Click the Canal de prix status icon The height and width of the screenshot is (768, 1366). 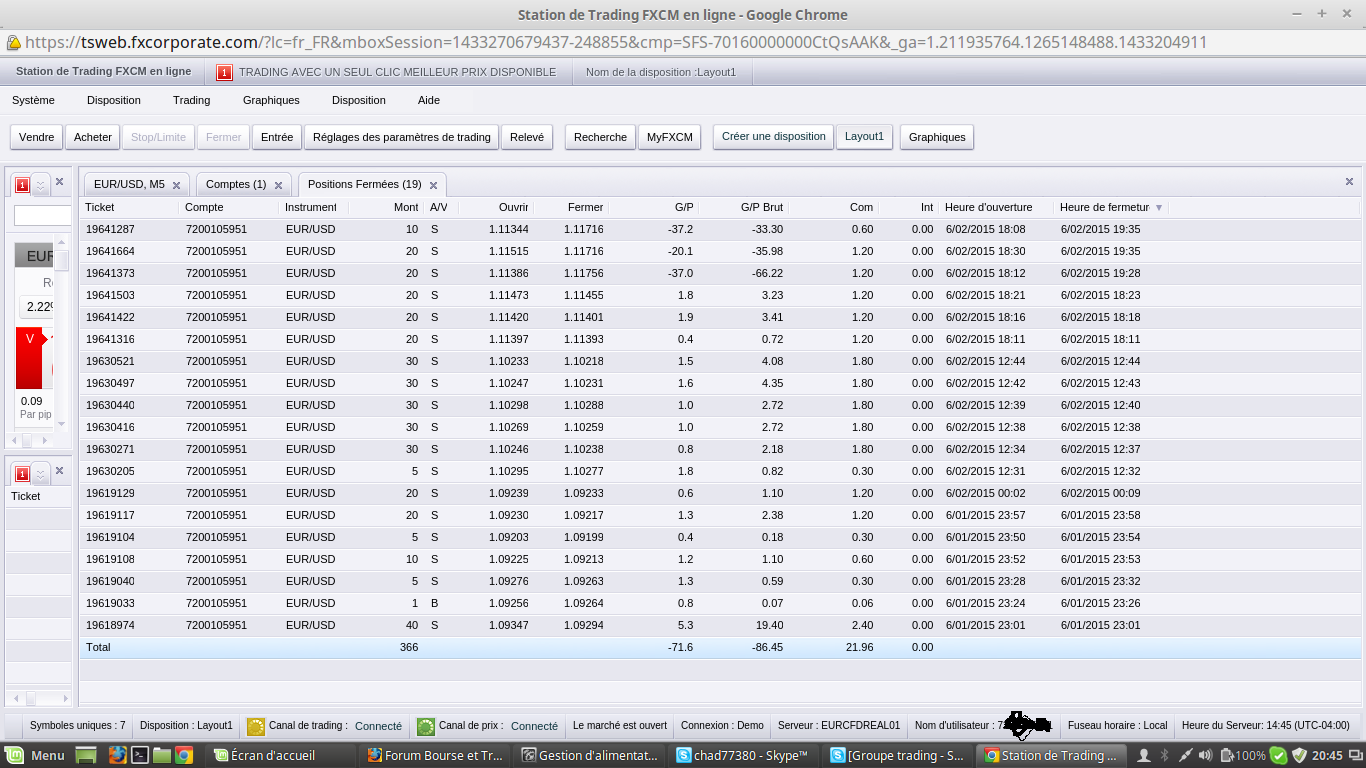click(x=426, y=726)
